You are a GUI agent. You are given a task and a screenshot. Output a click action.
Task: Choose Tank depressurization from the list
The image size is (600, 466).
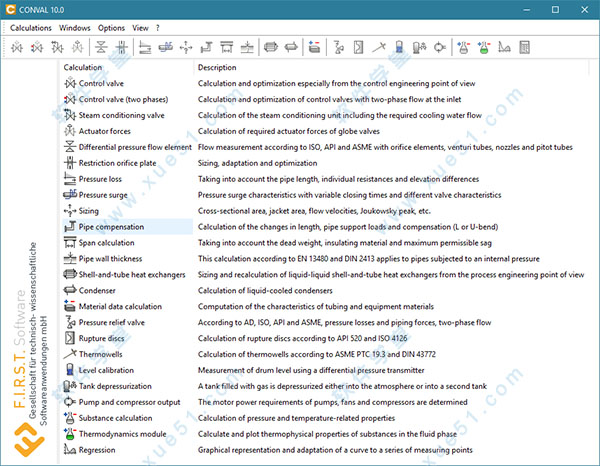click(116, 387)
